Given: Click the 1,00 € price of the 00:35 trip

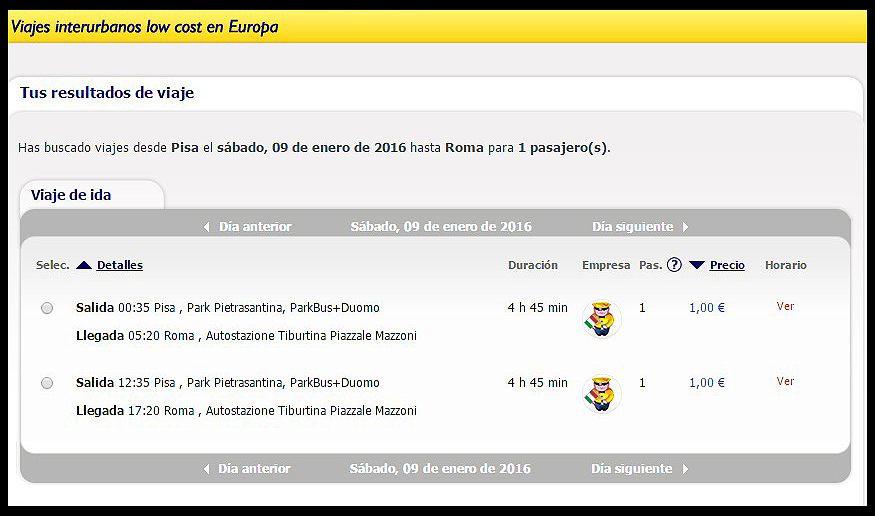Looking at the screenshot, I should (x=707, y=308).
